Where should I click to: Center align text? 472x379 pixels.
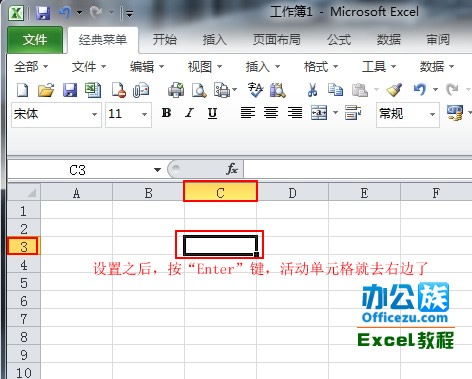(271, 113)
